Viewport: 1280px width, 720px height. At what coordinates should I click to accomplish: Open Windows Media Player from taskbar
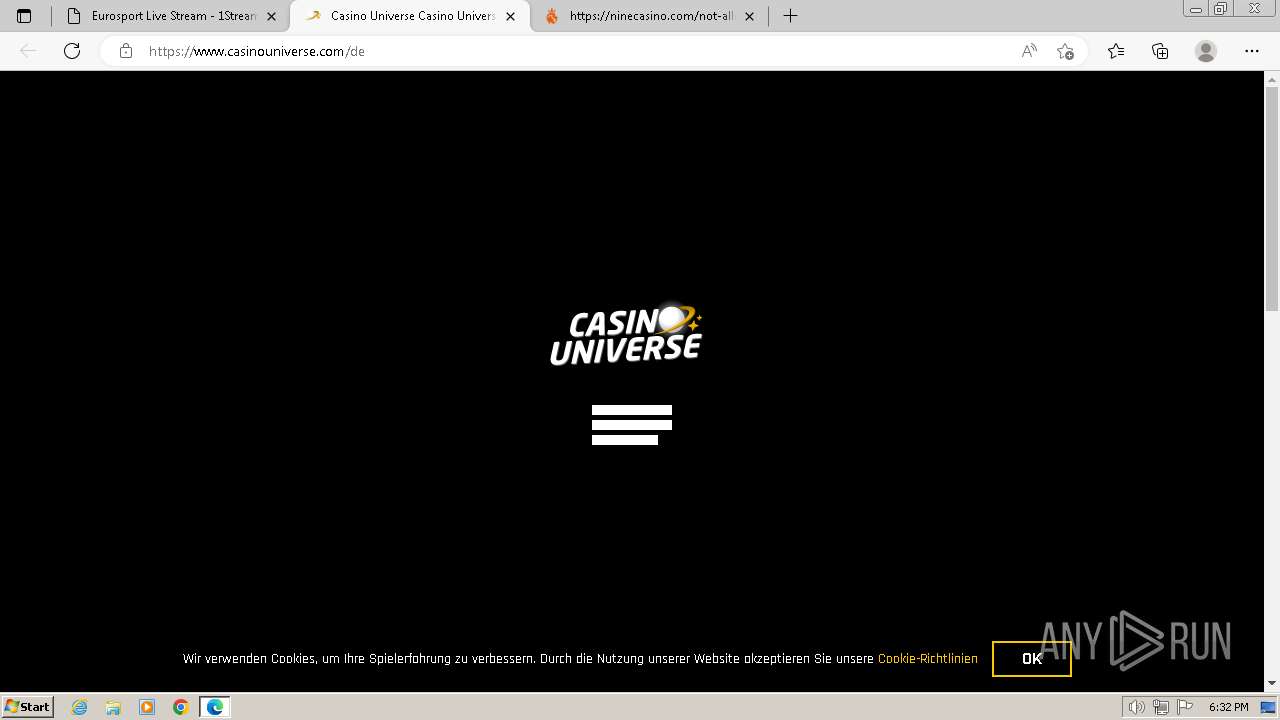pos(147,707)
